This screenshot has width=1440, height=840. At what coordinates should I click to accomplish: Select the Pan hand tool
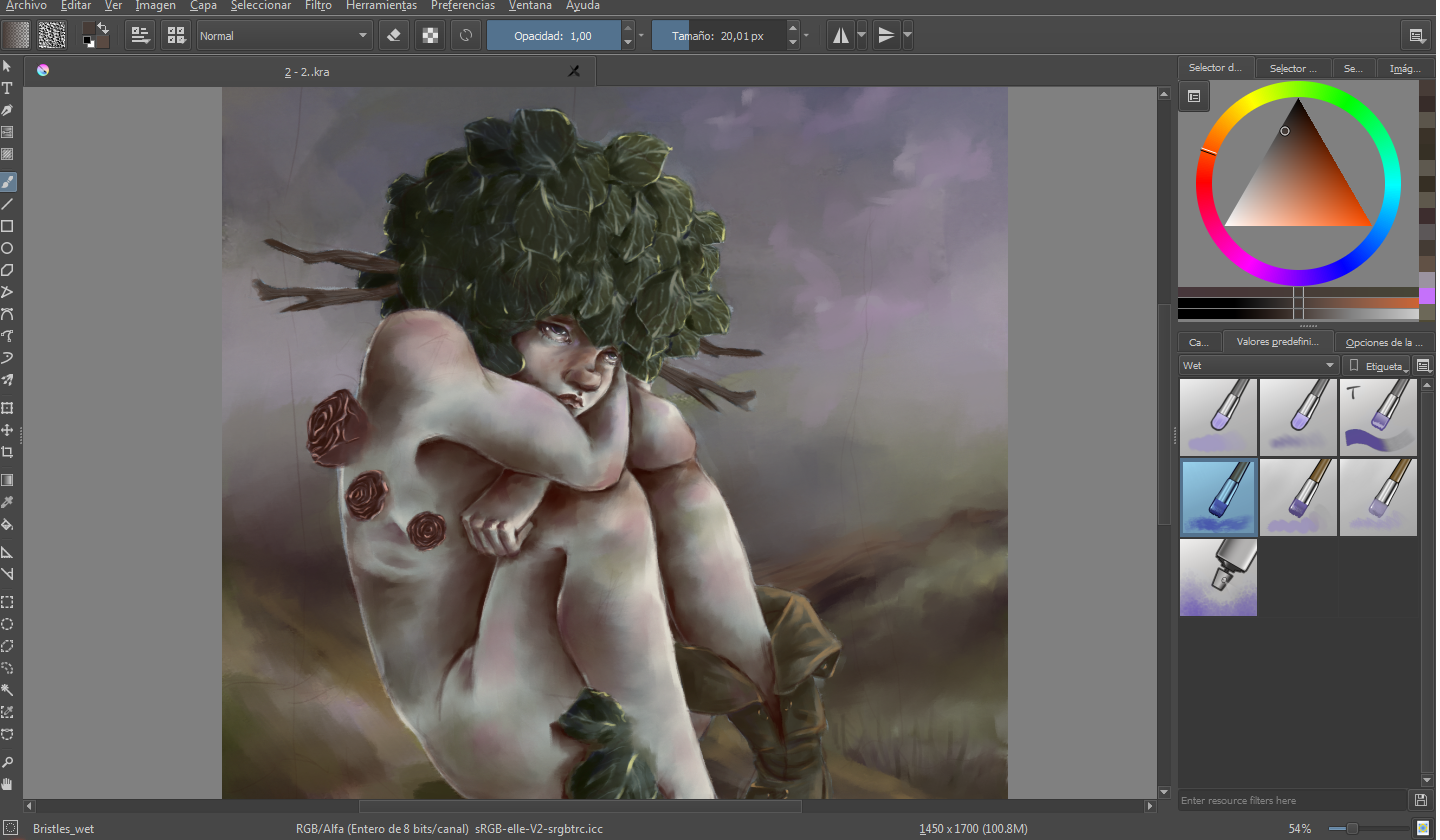(x=7, y=783)
